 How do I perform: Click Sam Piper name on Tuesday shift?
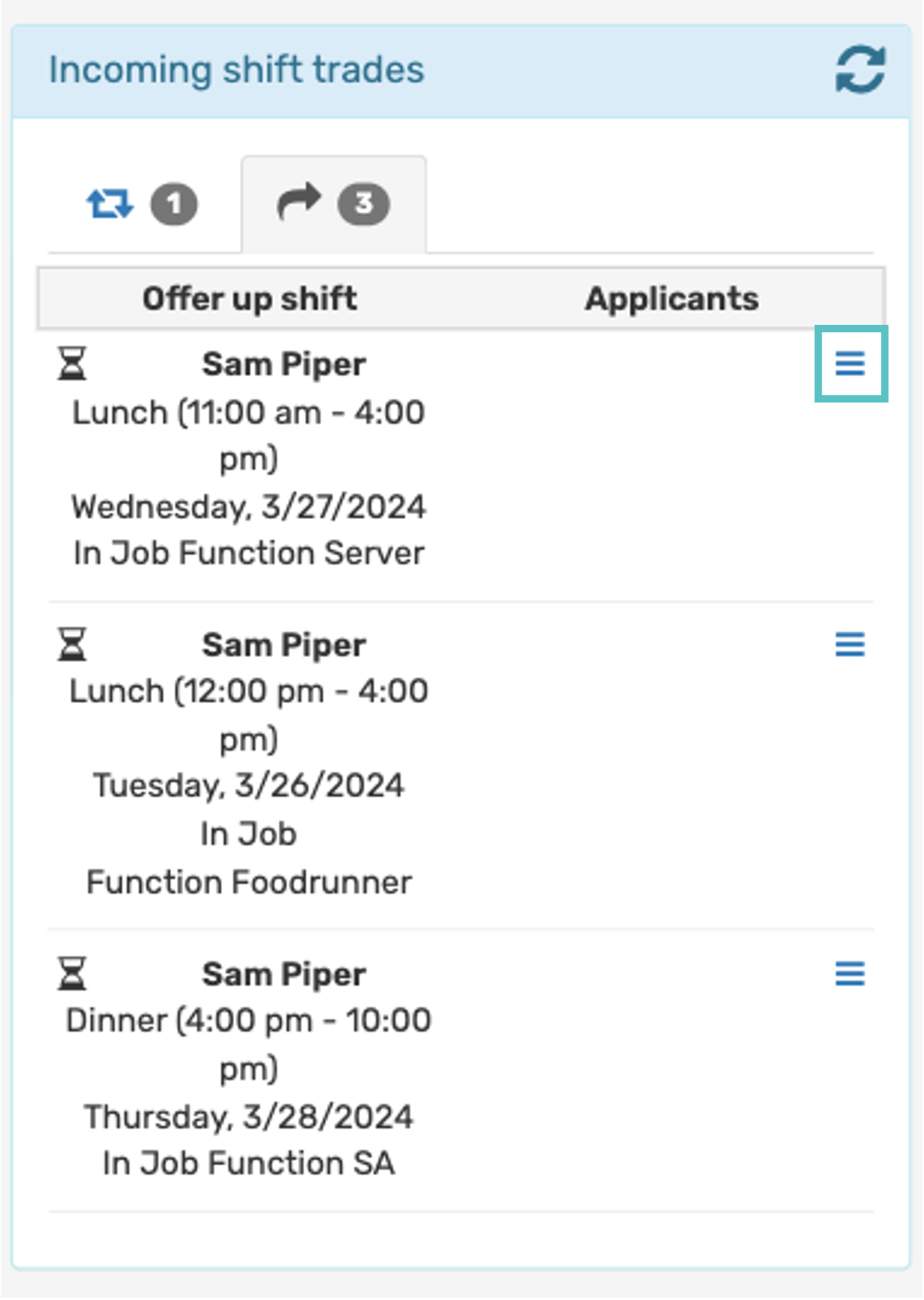coord(284,646)
